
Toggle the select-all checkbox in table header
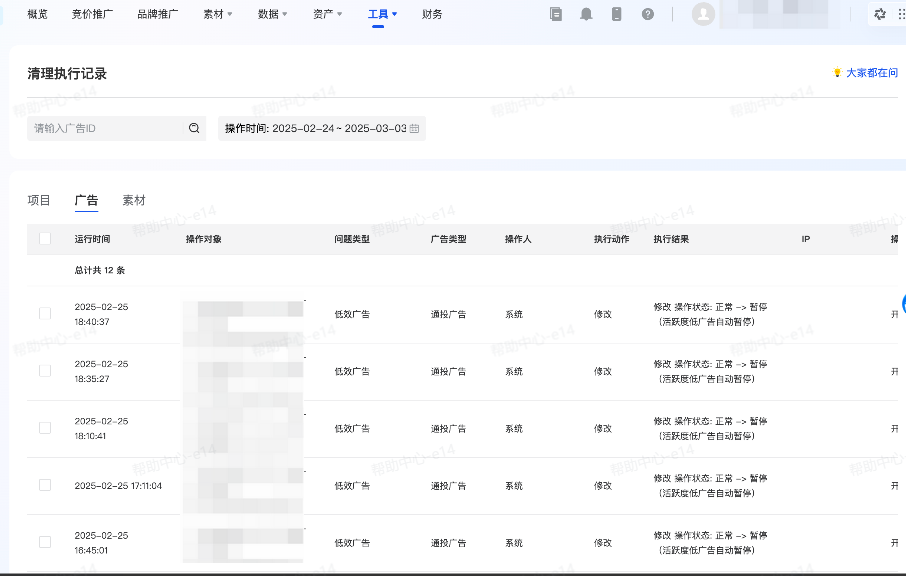44,239
